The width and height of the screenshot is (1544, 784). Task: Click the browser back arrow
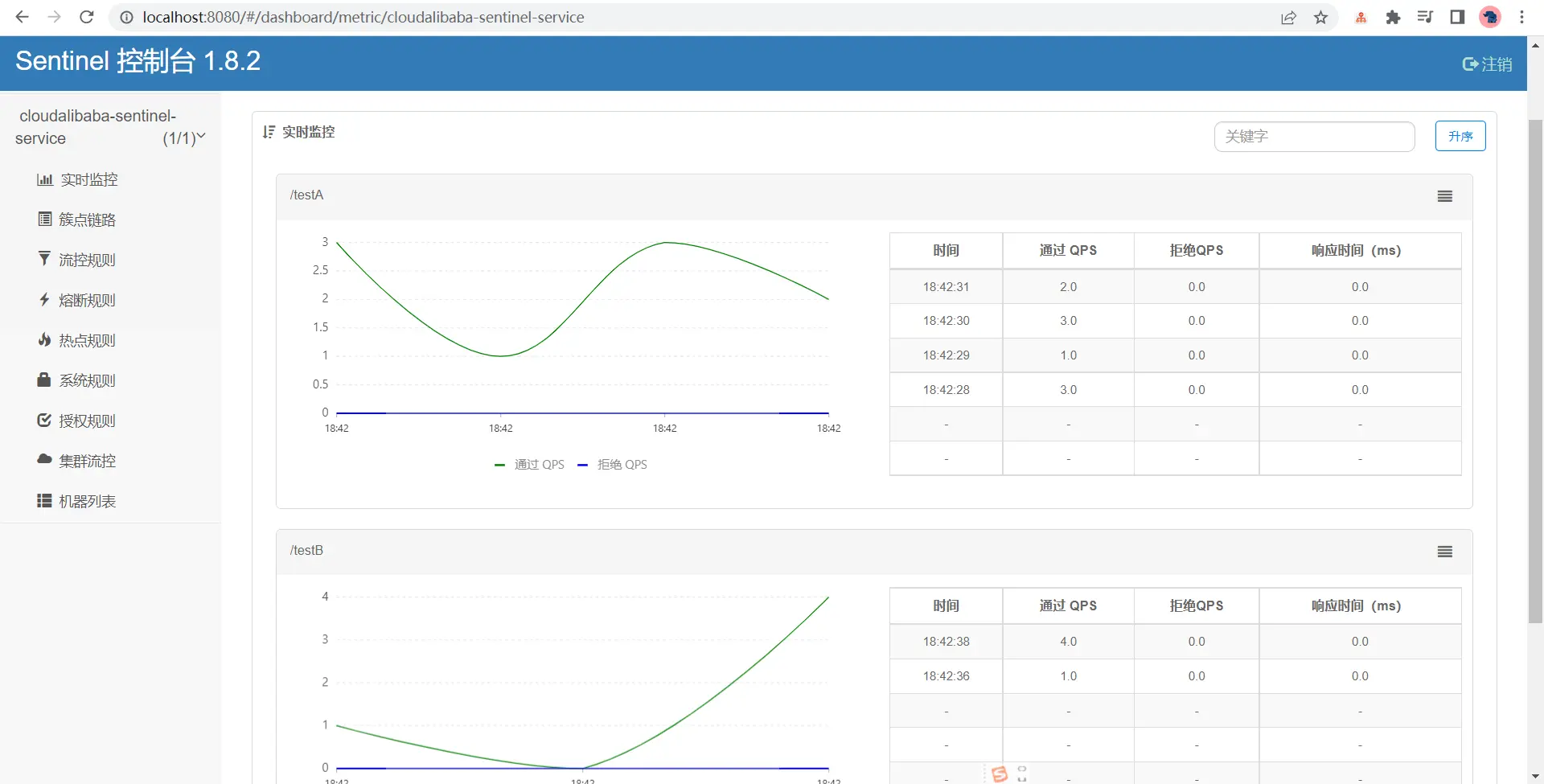click(22, 17)
